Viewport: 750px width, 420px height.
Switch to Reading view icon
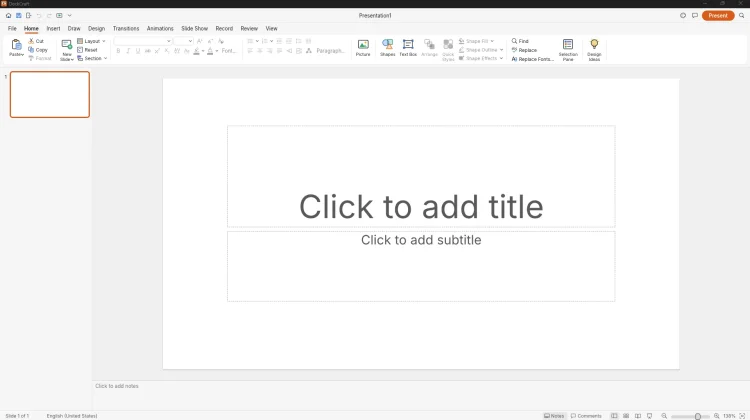(x=638, y=416)
